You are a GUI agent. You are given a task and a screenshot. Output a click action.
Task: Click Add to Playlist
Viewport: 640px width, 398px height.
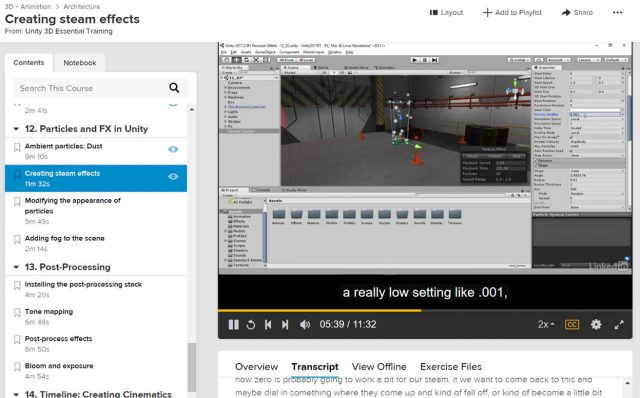(x=512, y=13)
